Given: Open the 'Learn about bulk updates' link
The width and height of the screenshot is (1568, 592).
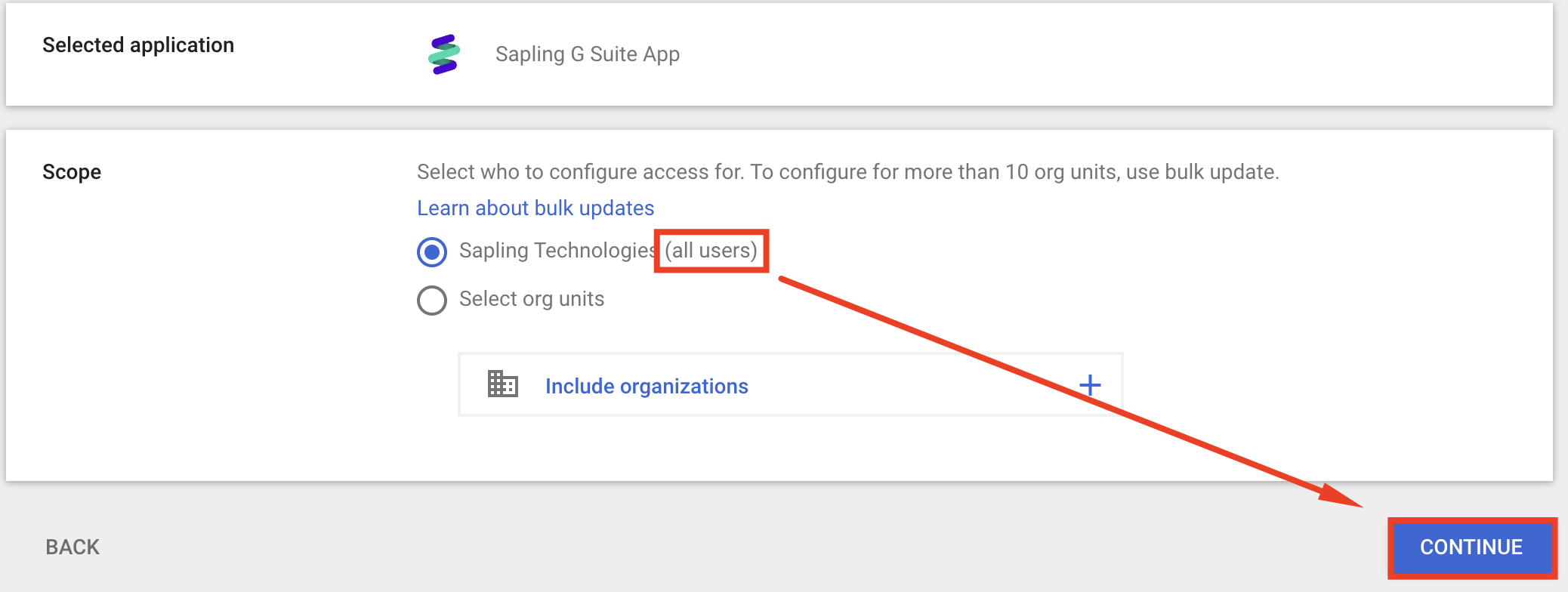Looking at the screenshot, I should point(536,208).
